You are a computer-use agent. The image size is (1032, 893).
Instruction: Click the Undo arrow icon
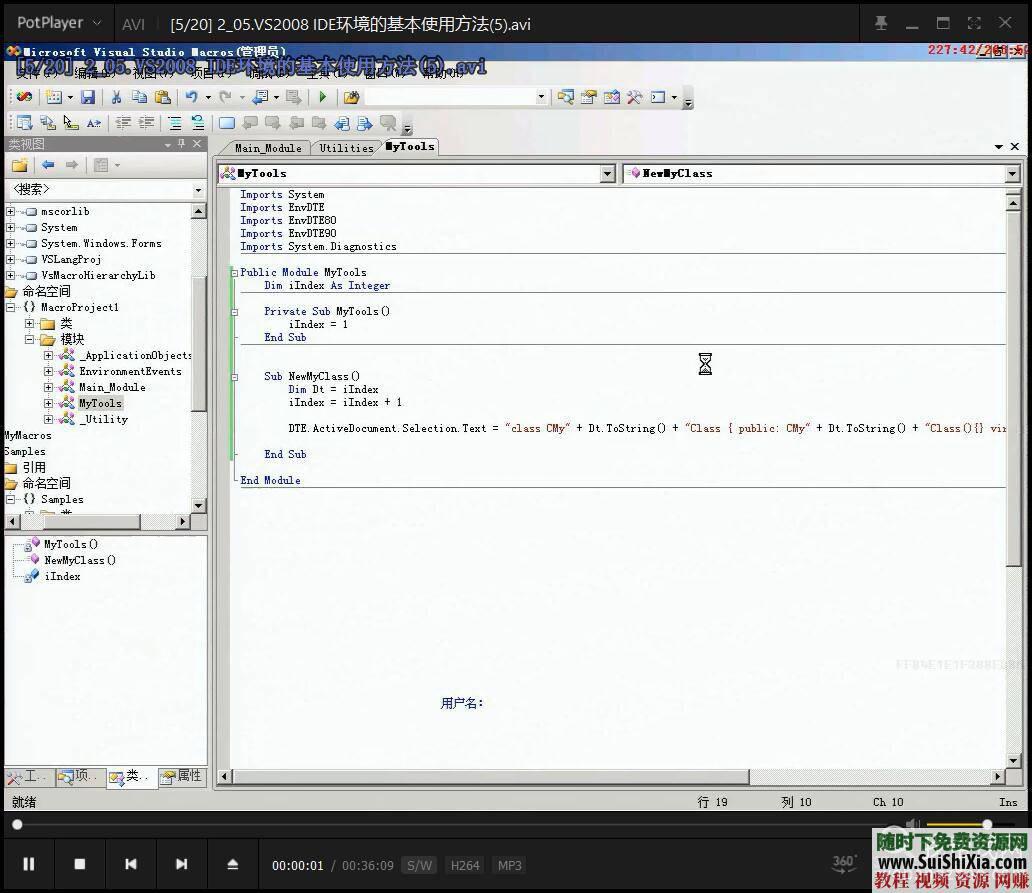click(x=190, y=97)
